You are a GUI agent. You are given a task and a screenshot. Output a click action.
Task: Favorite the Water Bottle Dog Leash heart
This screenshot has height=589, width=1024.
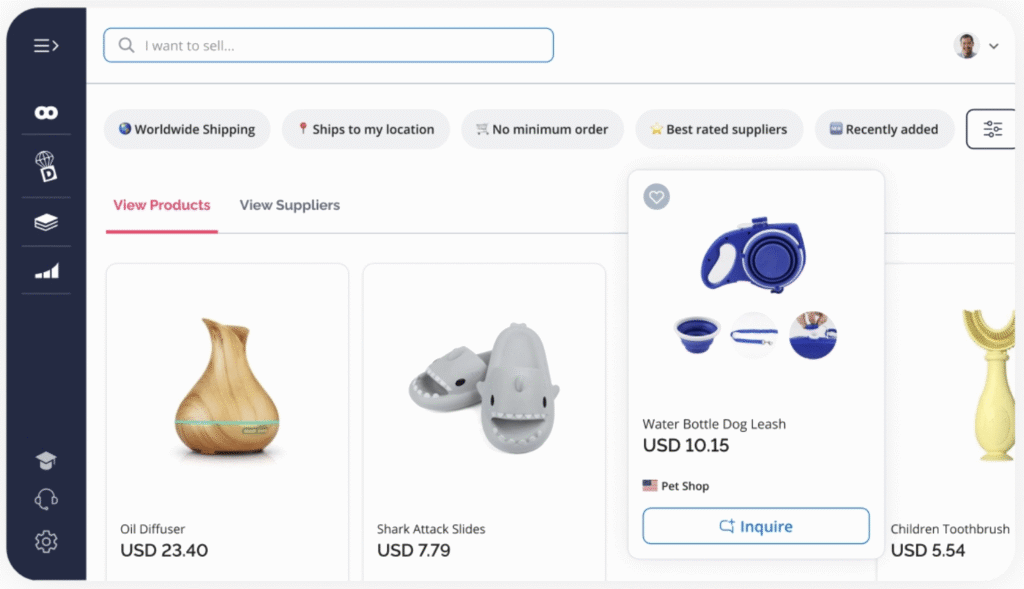656,197
